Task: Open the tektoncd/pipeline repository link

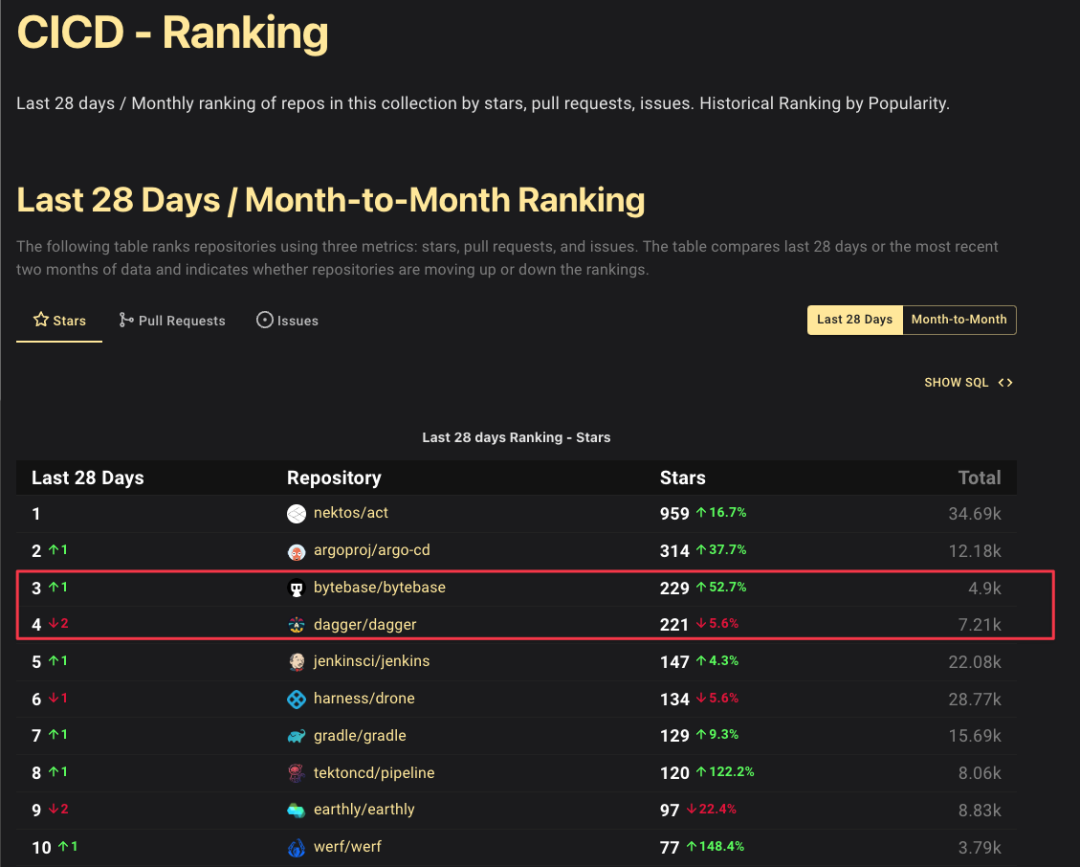Action: pos(374,773)
